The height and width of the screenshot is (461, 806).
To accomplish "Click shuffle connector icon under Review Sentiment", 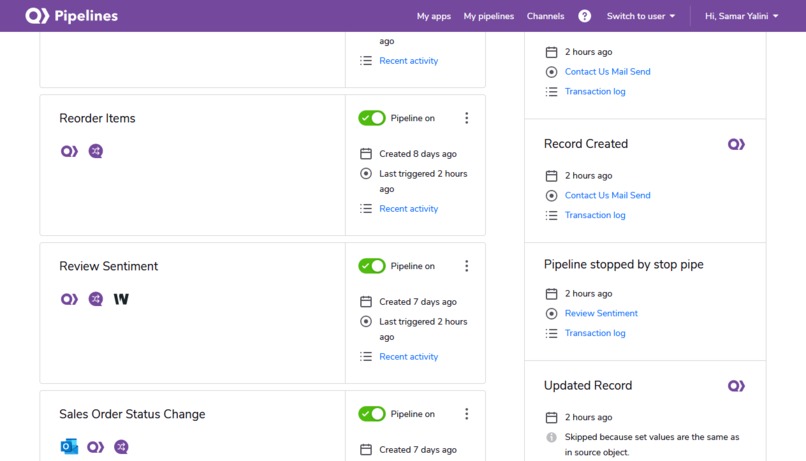I will tap(96, 299).
